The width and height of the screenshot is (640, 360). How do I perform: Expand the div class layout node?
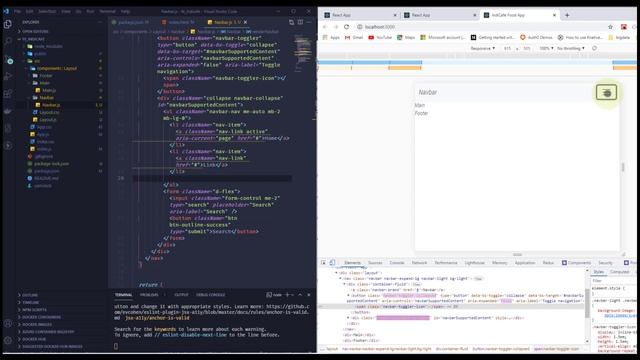pos(337,273)
